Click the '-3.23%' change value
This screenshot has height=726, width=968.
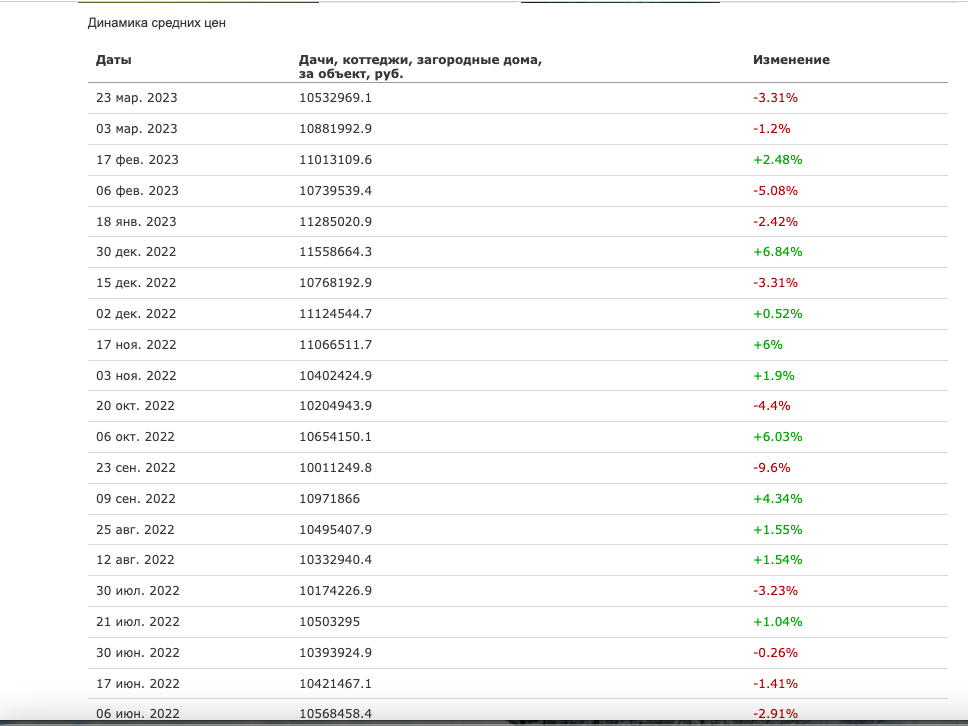click(775, 590)
